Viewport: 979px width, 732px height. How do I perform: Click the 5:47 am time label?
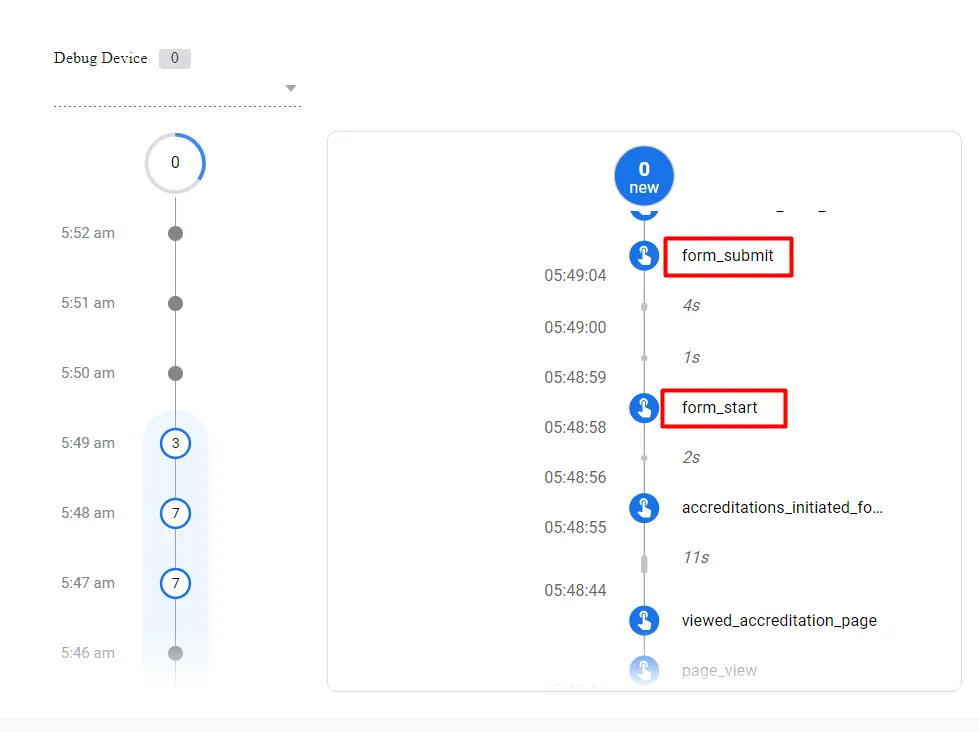click(88, 583)
